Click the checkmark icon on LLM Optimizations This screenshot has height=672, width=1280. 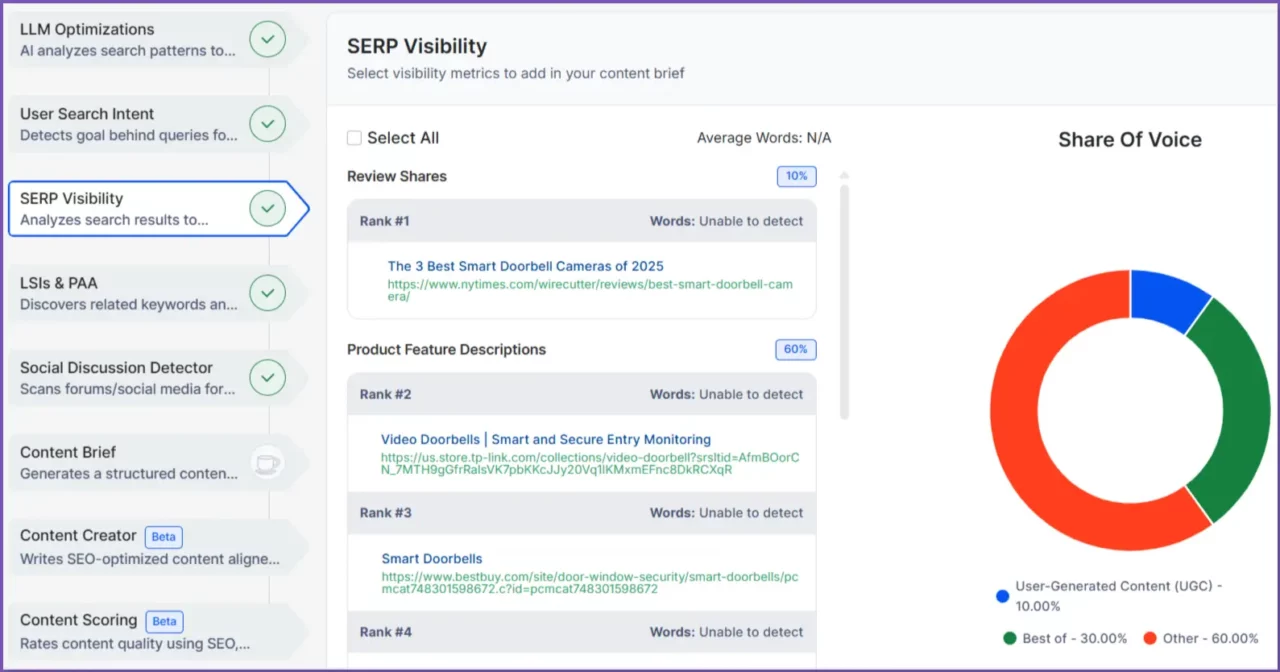coord(267,39)
